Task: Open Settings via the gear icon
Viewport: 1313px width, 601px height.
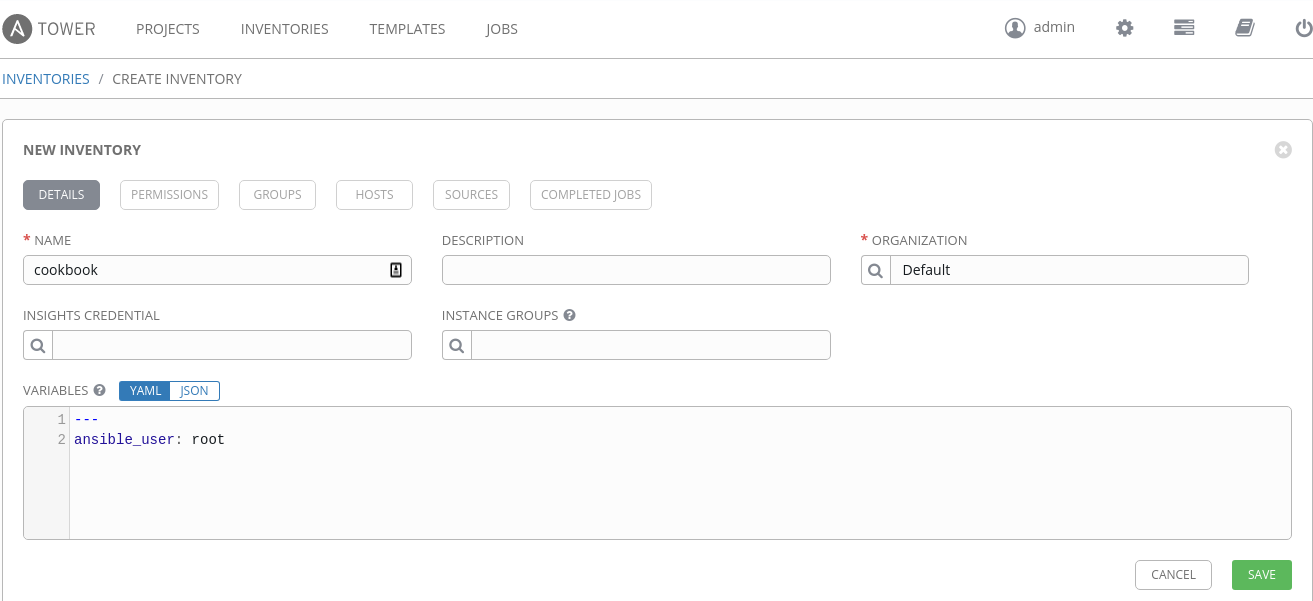Action: [1125, 28]
